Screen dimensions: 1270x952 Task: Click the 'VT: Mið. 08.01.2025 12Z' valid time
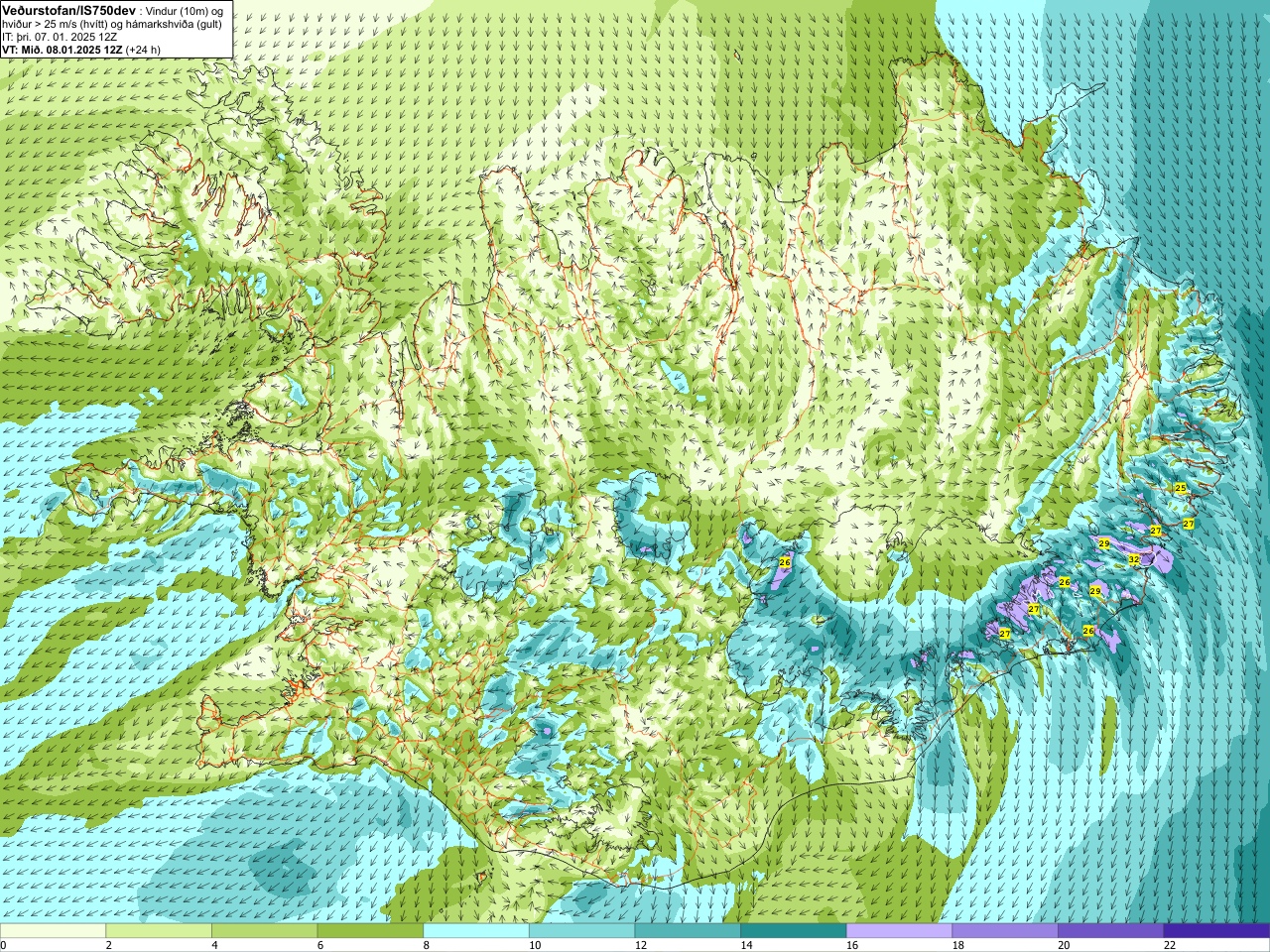click(62, 50)
